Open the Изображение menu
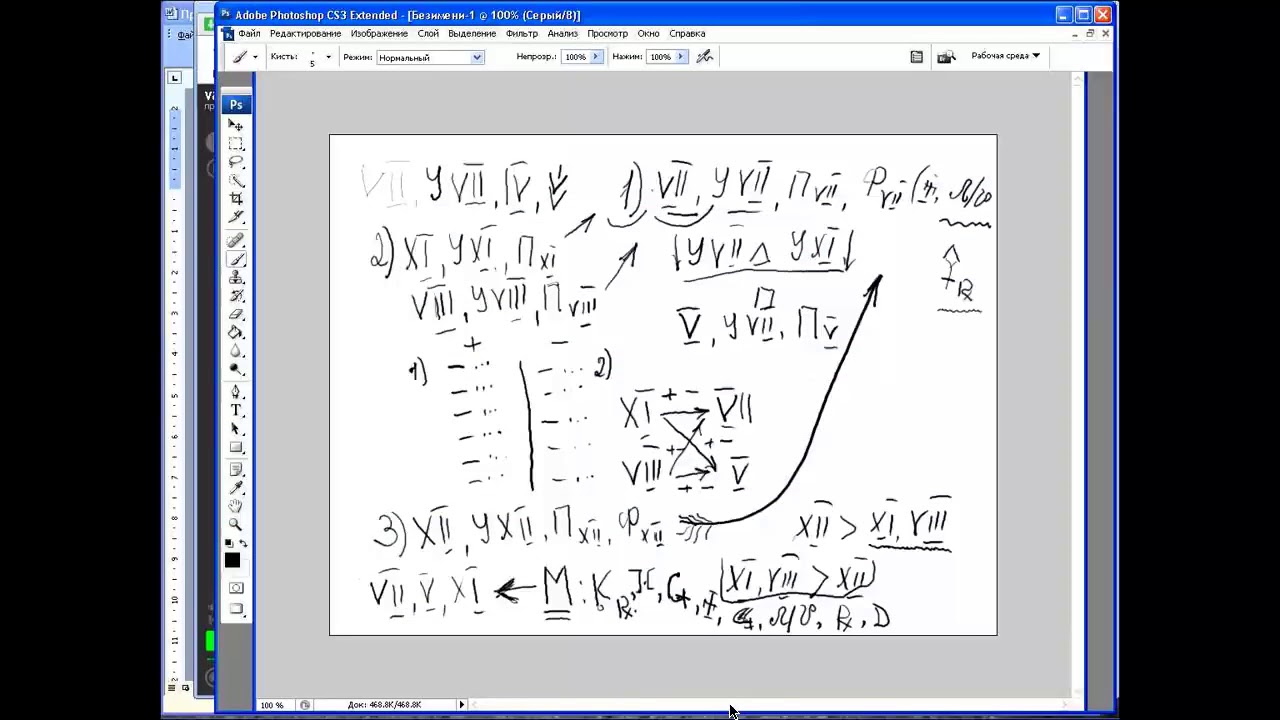 379,33
